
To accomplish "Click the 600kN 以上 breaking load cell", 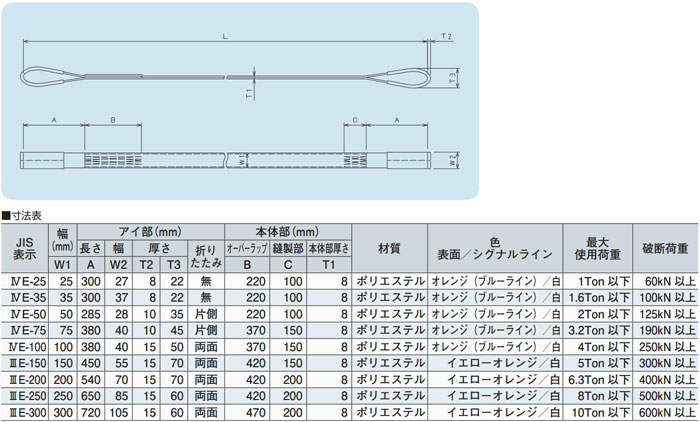I will tap(665, 411).
